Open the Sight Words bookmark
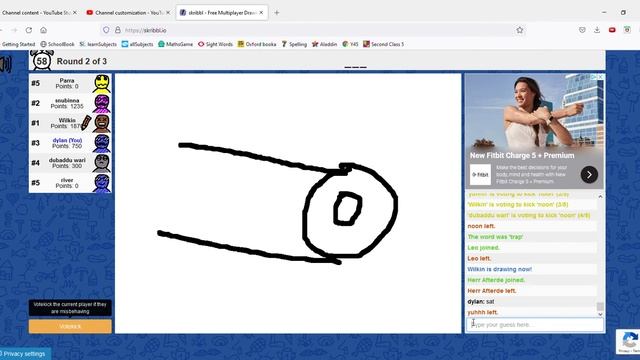The image size is (640, 360). pos(215,44)
